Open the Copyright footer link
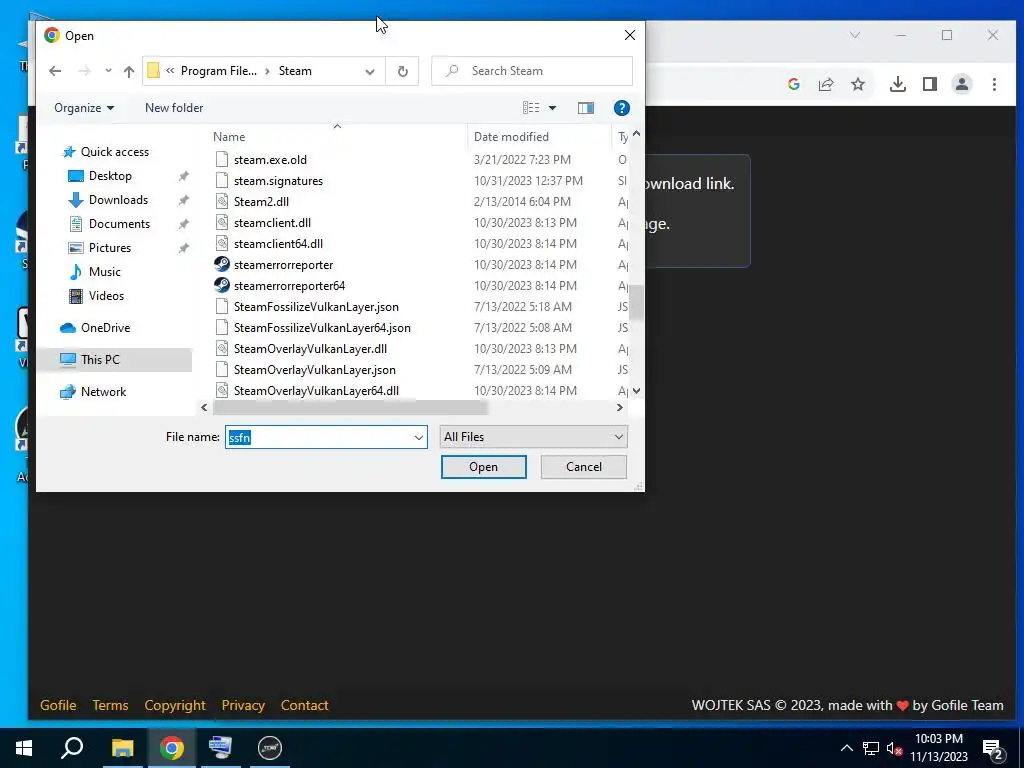This screenshot has height=768, width=1024. click(x=174, y=705)
